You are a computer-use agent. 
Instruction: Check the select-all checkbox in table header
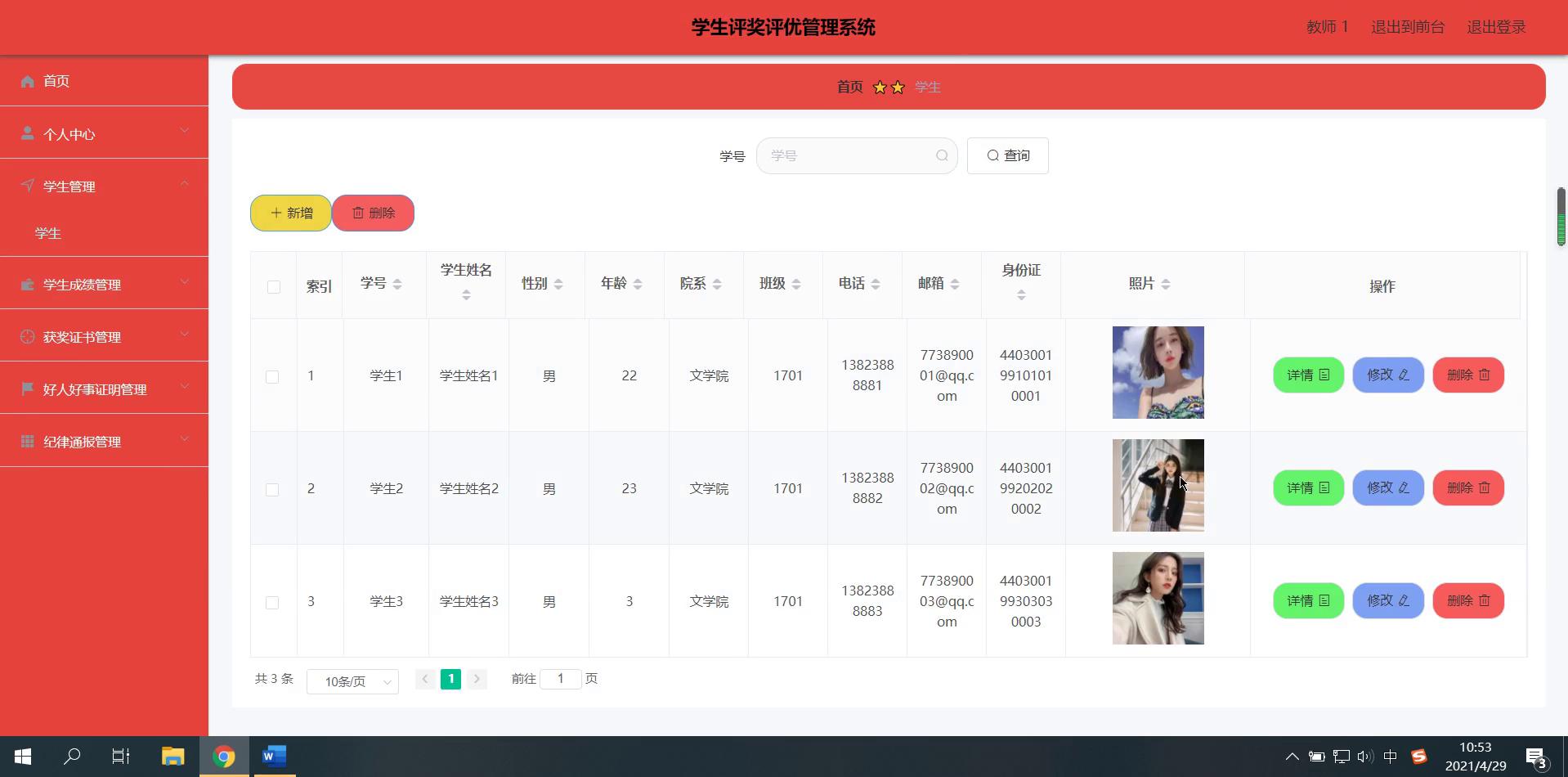[x=274, y=287]
